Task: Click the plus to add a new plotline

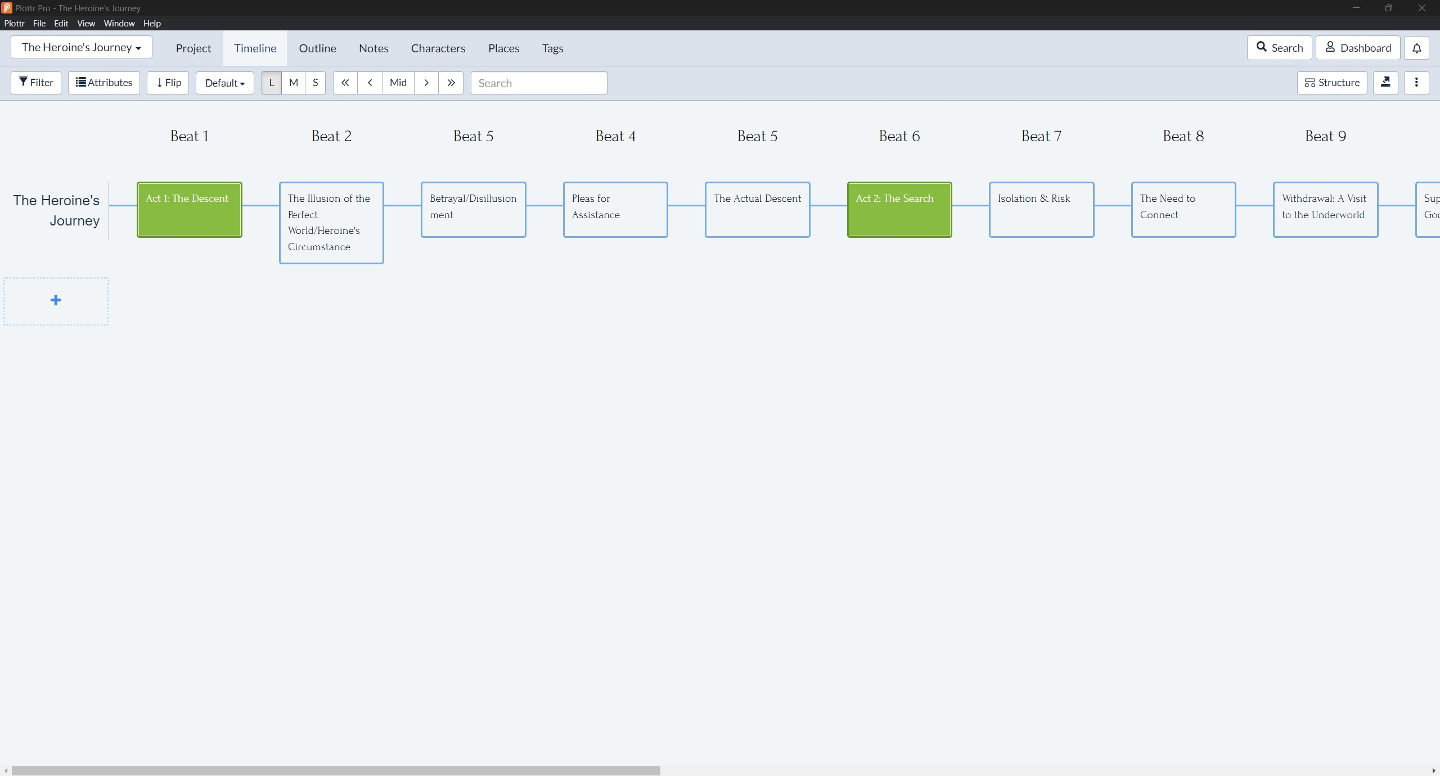Action: [x=56, y=301]
